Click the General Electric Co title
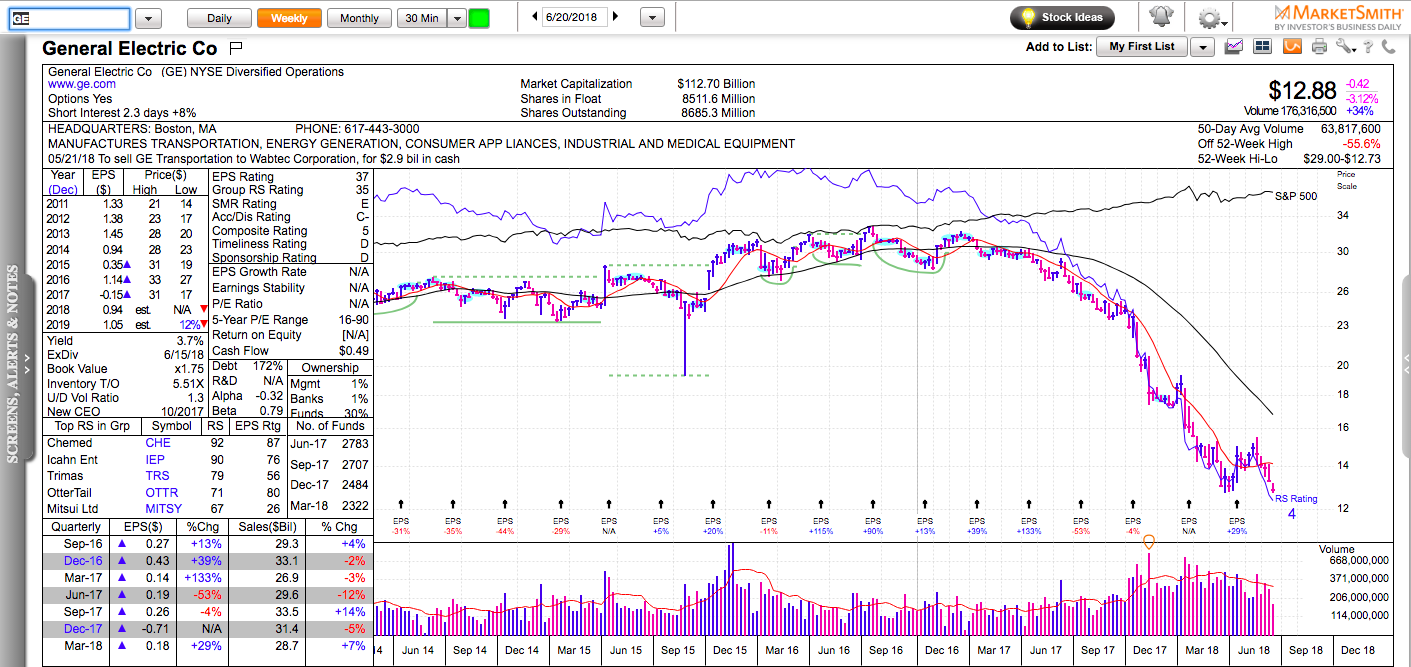This screenshot has width=1411, height=667. (129, 48)
